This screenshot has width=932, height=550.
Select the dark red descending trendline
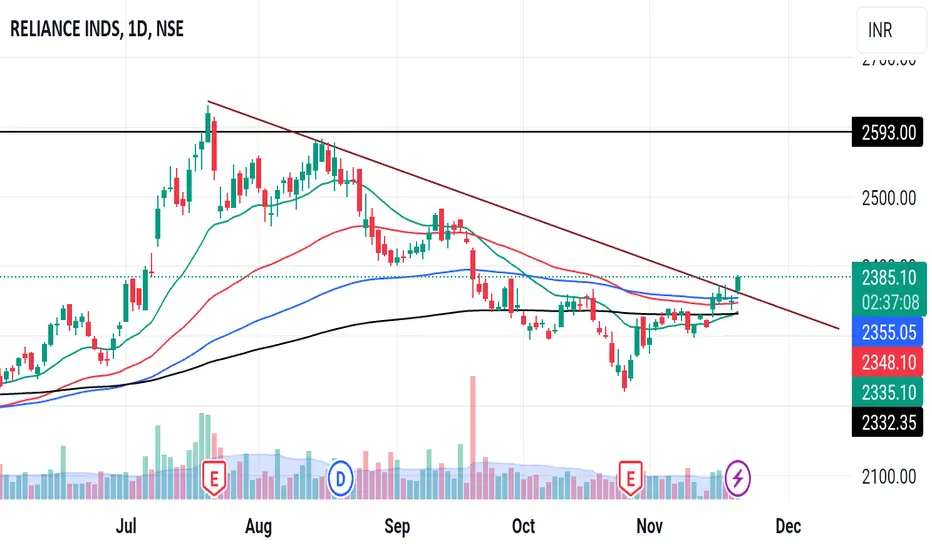pos(523,215)
